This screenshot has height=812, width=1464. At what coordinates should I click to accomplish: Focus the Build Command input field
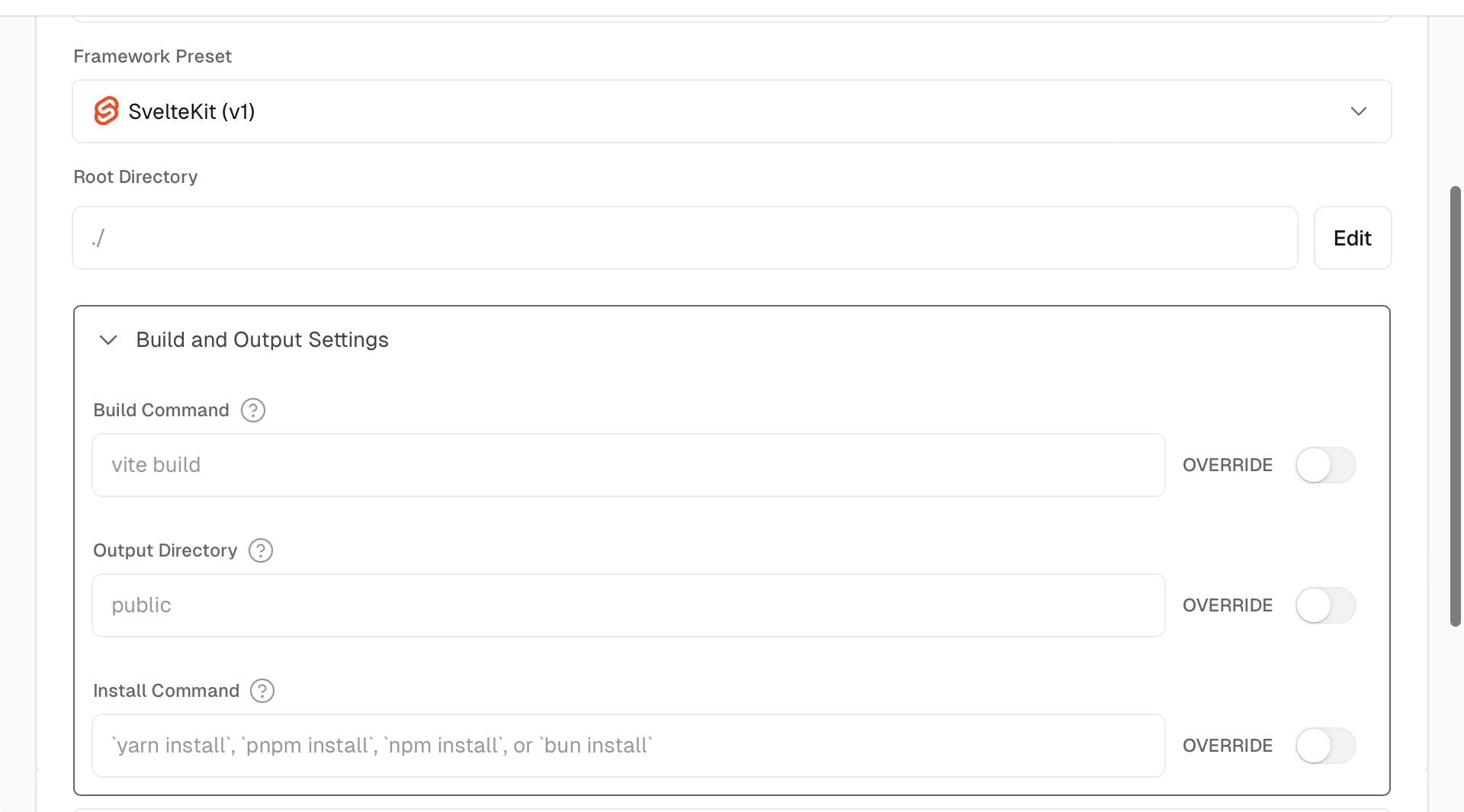[x=628, y=465]
